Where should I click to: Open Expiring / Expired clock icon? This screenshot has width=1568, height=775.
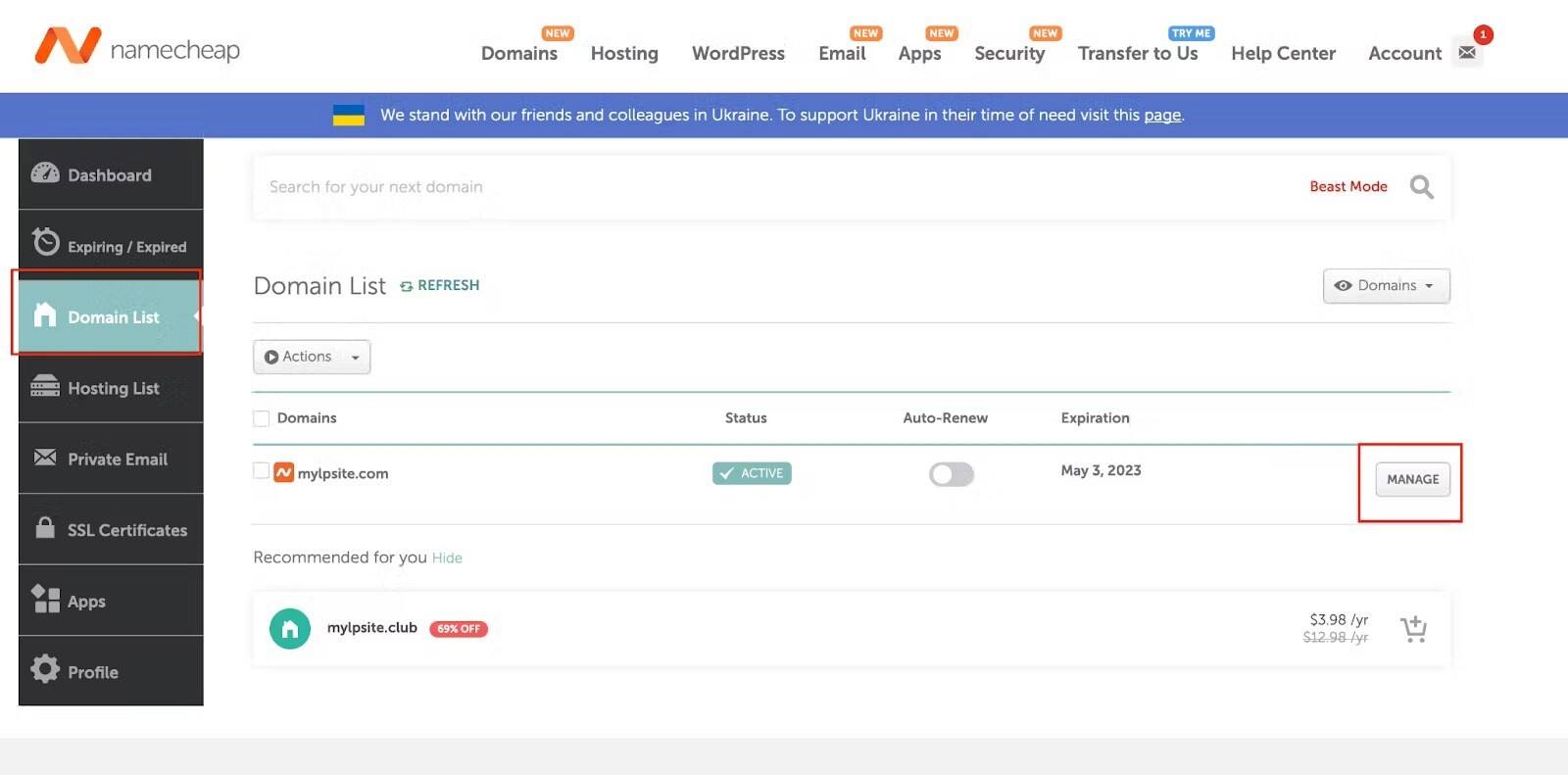pos(45,242)
